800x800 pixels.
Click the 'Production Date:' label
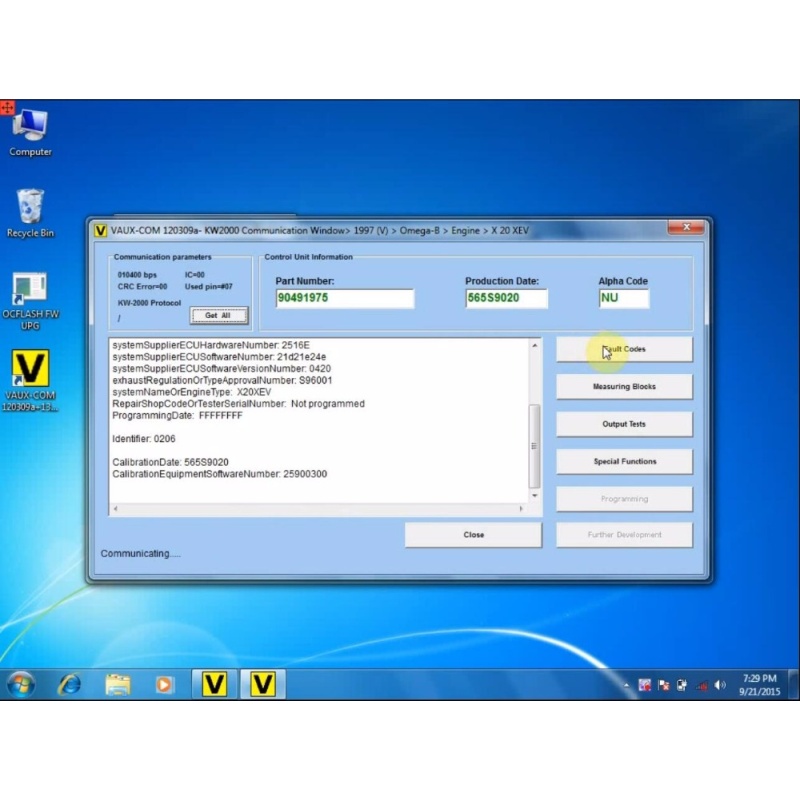pyautogui.click(x=502, y=281)
